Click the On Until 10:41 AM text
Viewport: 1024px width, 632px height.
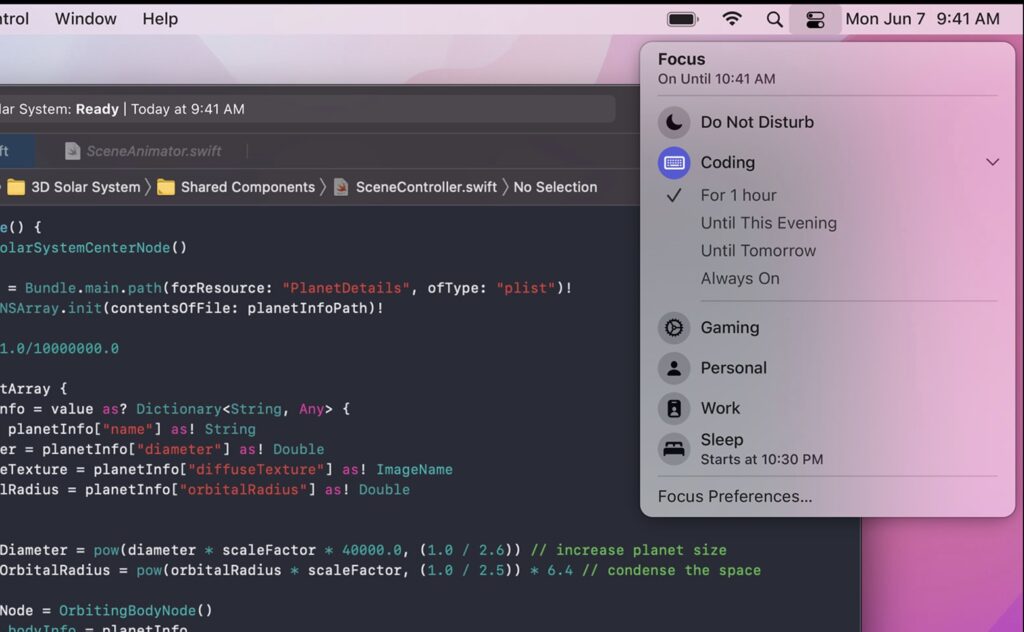716,79
